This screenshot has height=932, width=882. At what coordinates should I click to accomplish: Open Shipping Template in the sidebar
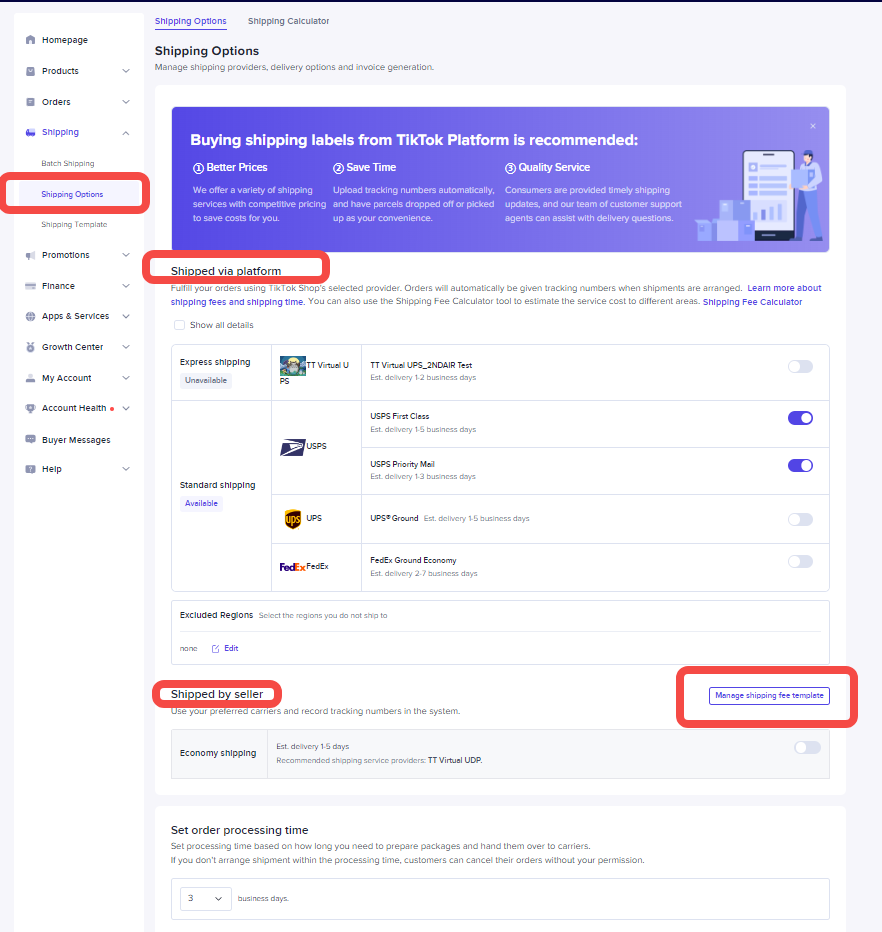tap(74, 225)
